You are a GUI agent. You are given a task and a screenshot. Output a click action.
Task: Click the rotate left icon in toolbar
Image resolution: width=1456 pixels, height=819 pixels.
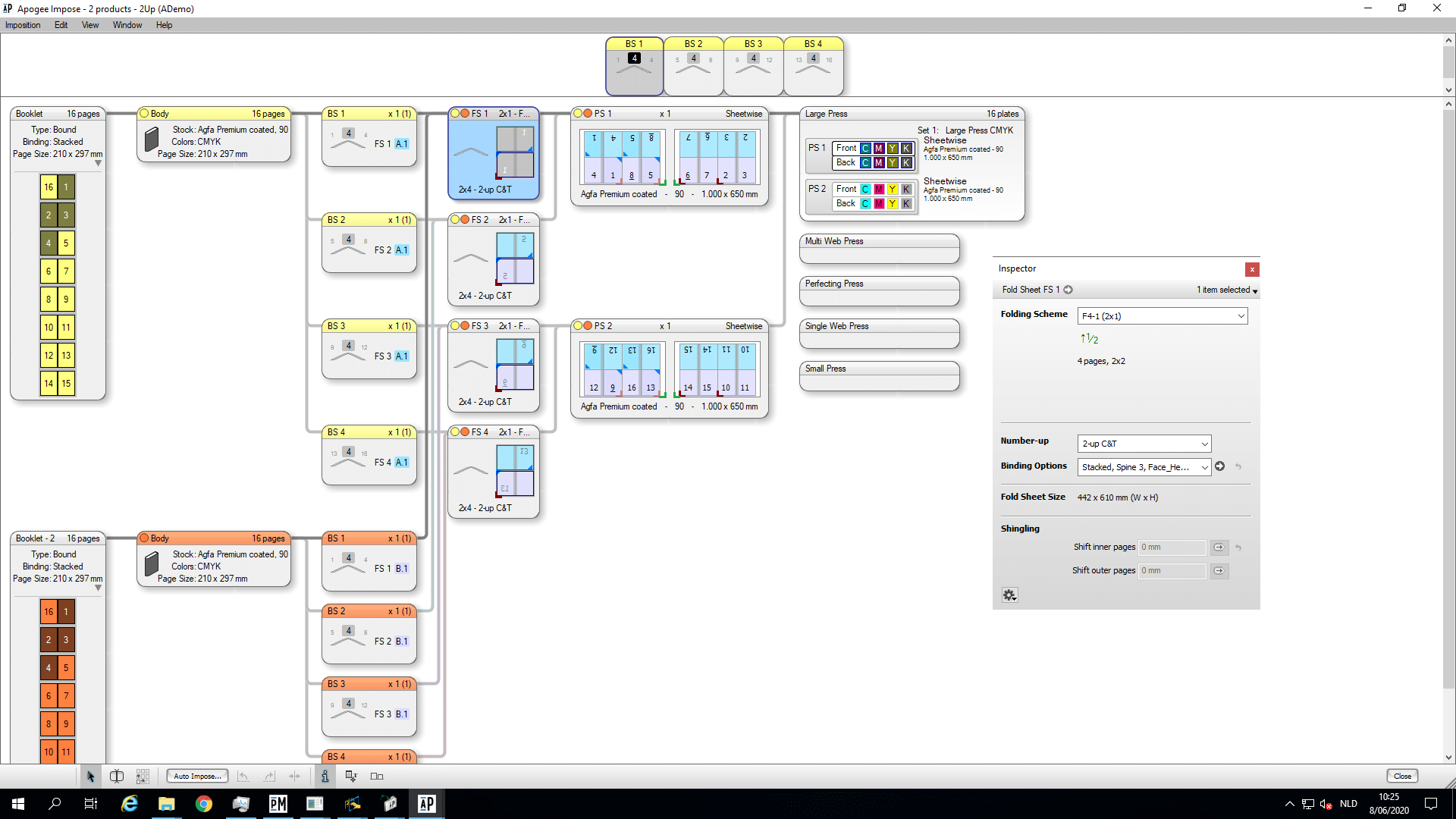243,776
